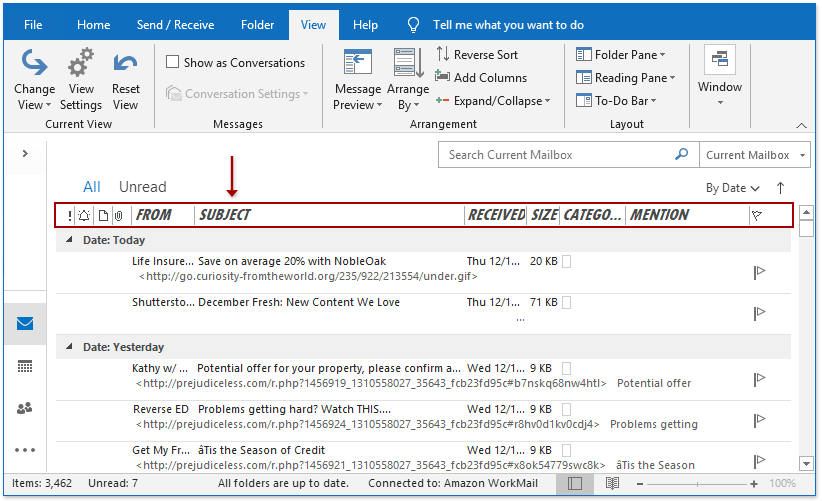Switch to the Folder ribbon tab
The width and height of the screenshot is (822, 501).
coord(257,24)
